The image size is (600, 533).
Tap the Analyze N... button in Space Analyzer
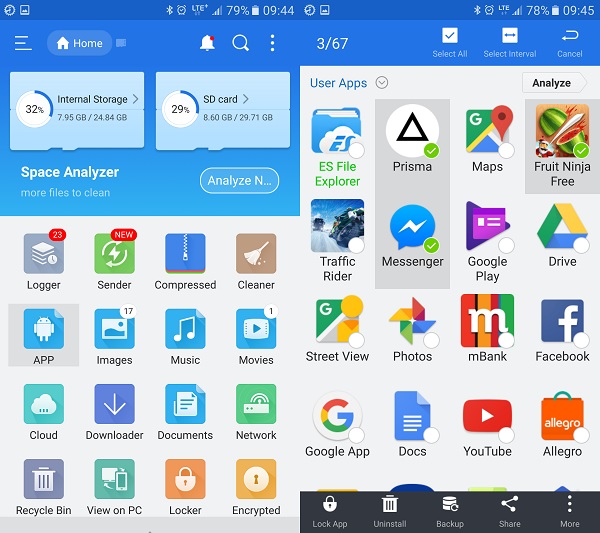tap(239, 180)
